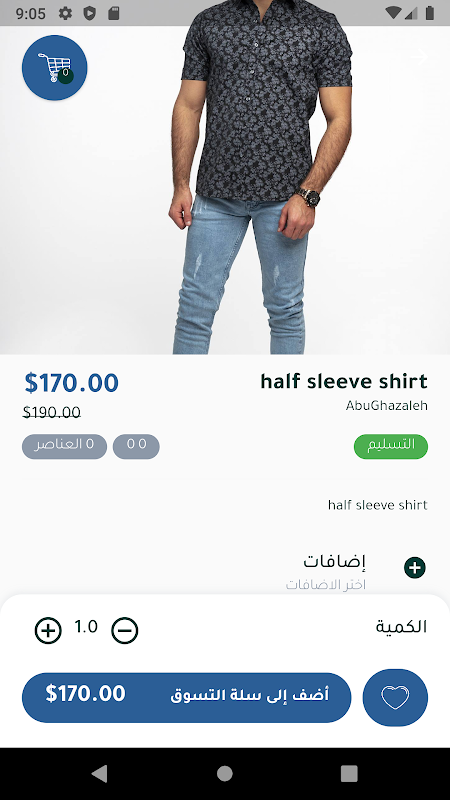Viewport: 450px width, 800px height.
Task: Tap Android back navigation button
Action: (99, 773)
